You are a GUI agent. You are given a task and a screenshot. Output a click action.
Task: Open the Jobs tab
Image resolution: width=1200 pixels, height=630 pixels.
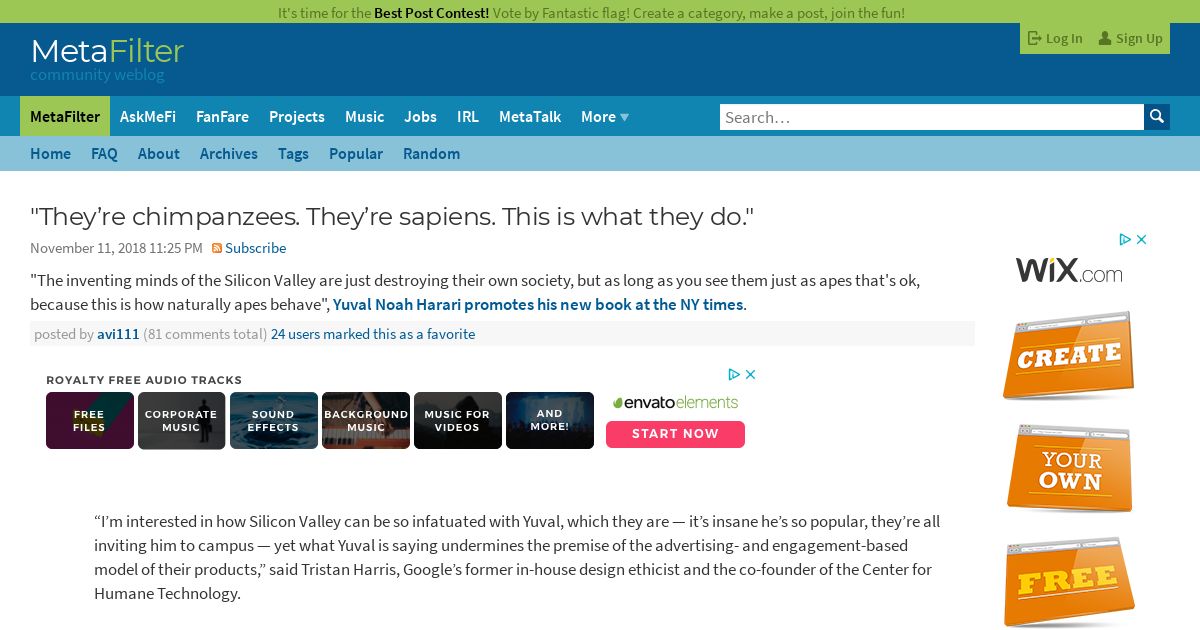(x=420, y=117)
